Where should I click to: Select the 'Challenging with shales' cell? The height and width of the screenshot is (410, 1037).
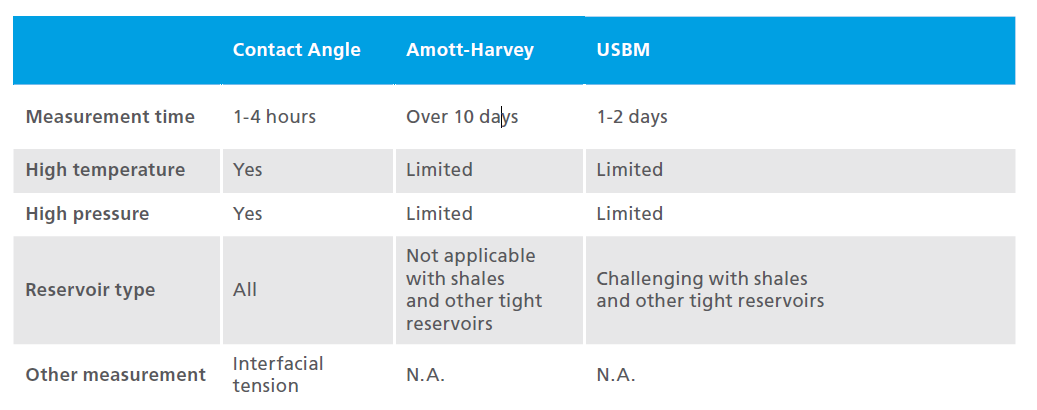click(710, 290)
